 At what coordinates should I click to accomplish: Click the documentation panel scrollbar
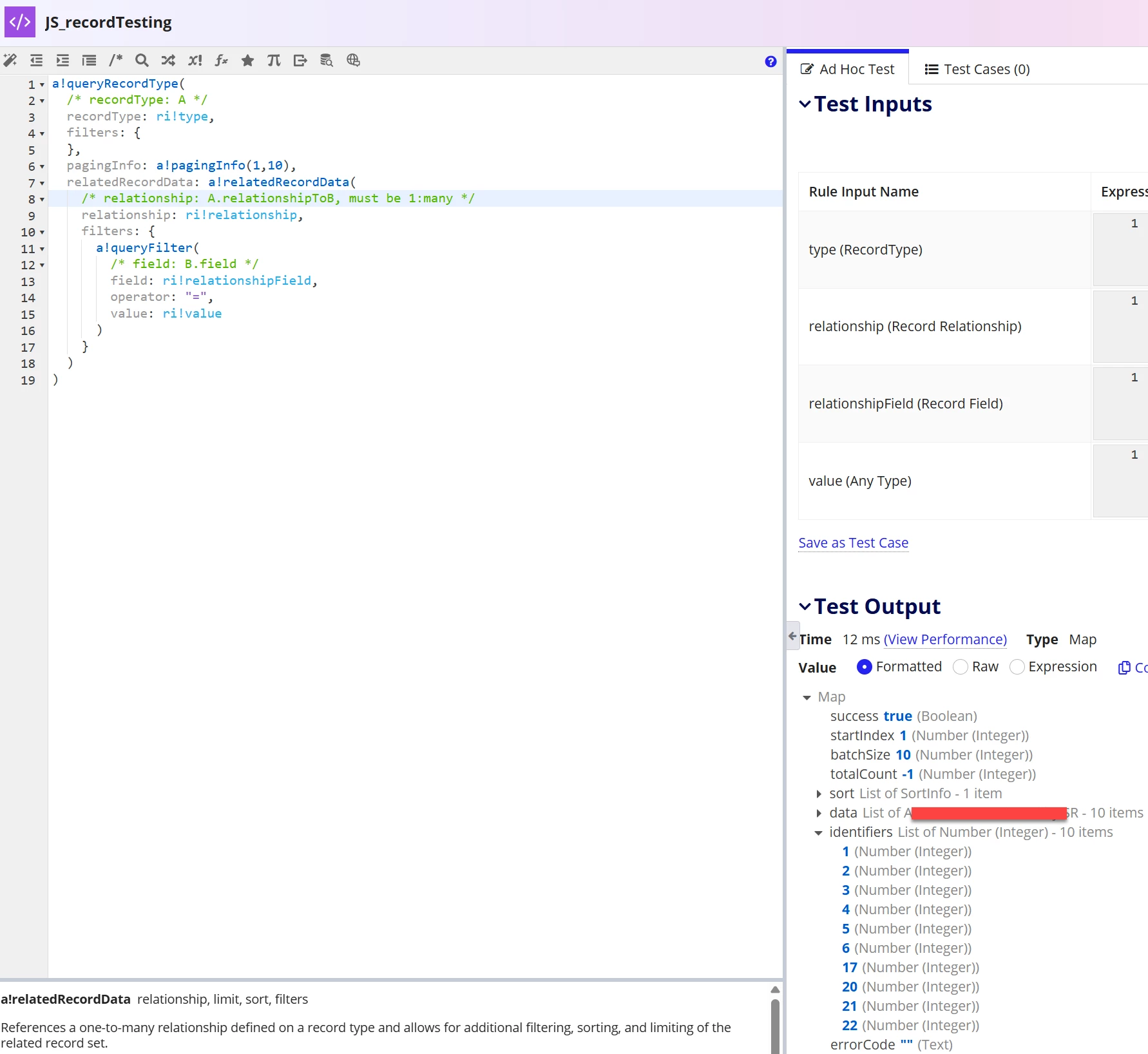click(775, 1026)
